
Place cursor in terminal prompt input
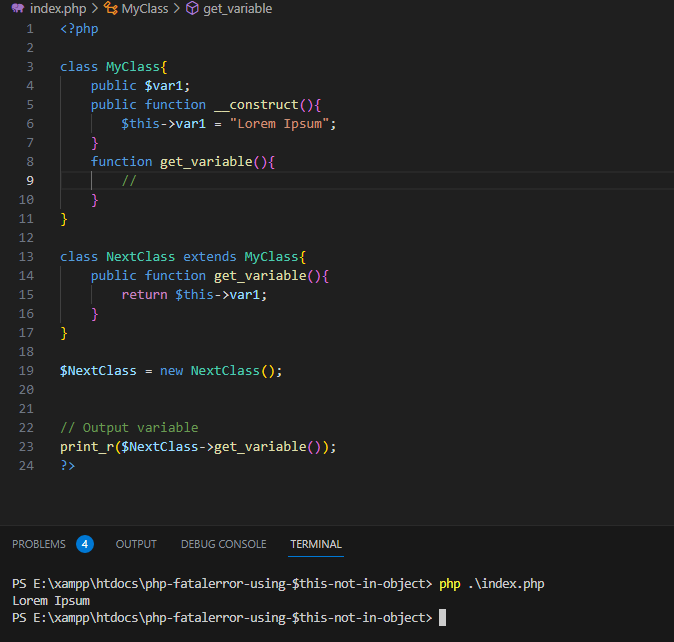click(442, 618)
